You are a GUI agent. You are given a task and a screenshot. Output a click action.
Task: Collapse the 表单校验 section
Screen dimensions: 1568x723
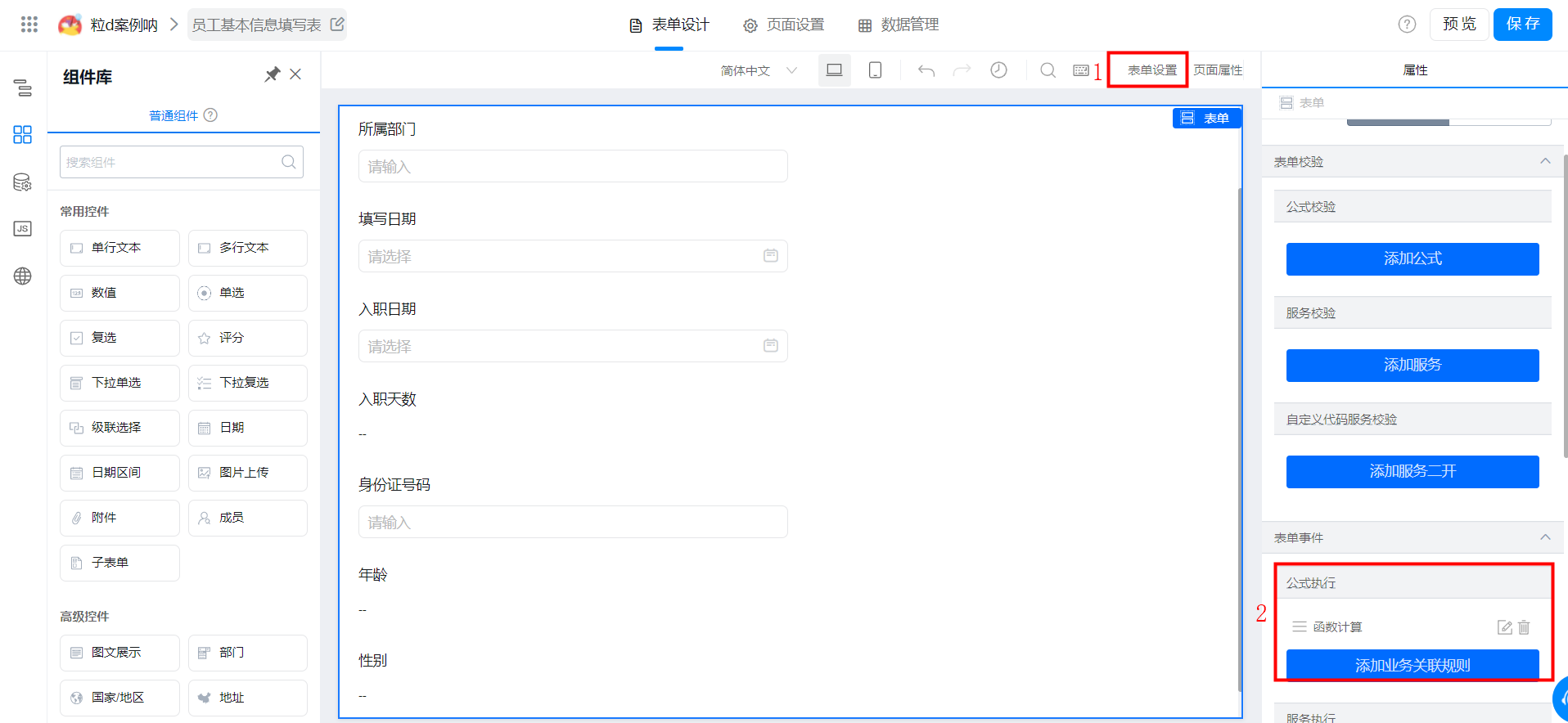pos(1544,161)
